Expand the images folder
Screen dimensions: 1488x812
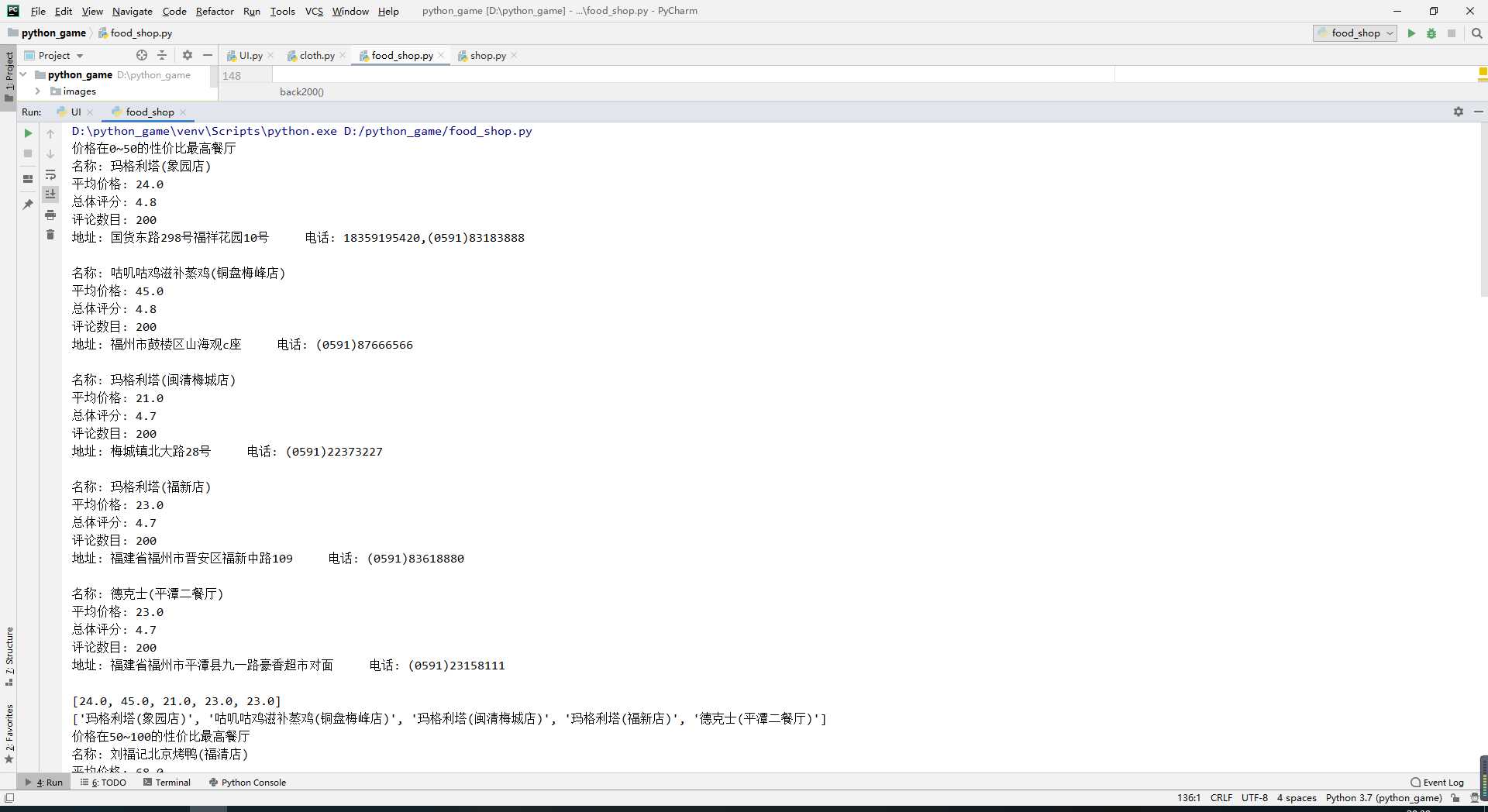point(37,91)
